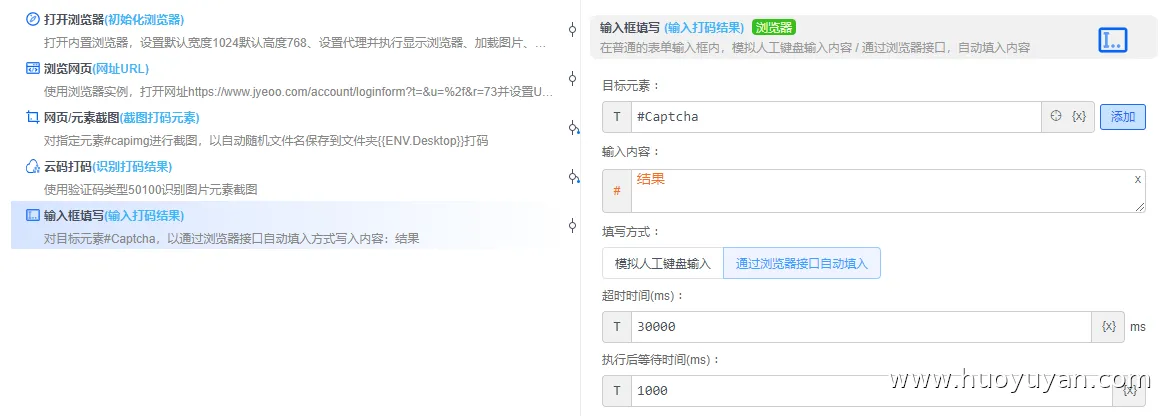Click the 输入内容 textarea resize grip
Screen dimensions: 1161x416
1140,207
